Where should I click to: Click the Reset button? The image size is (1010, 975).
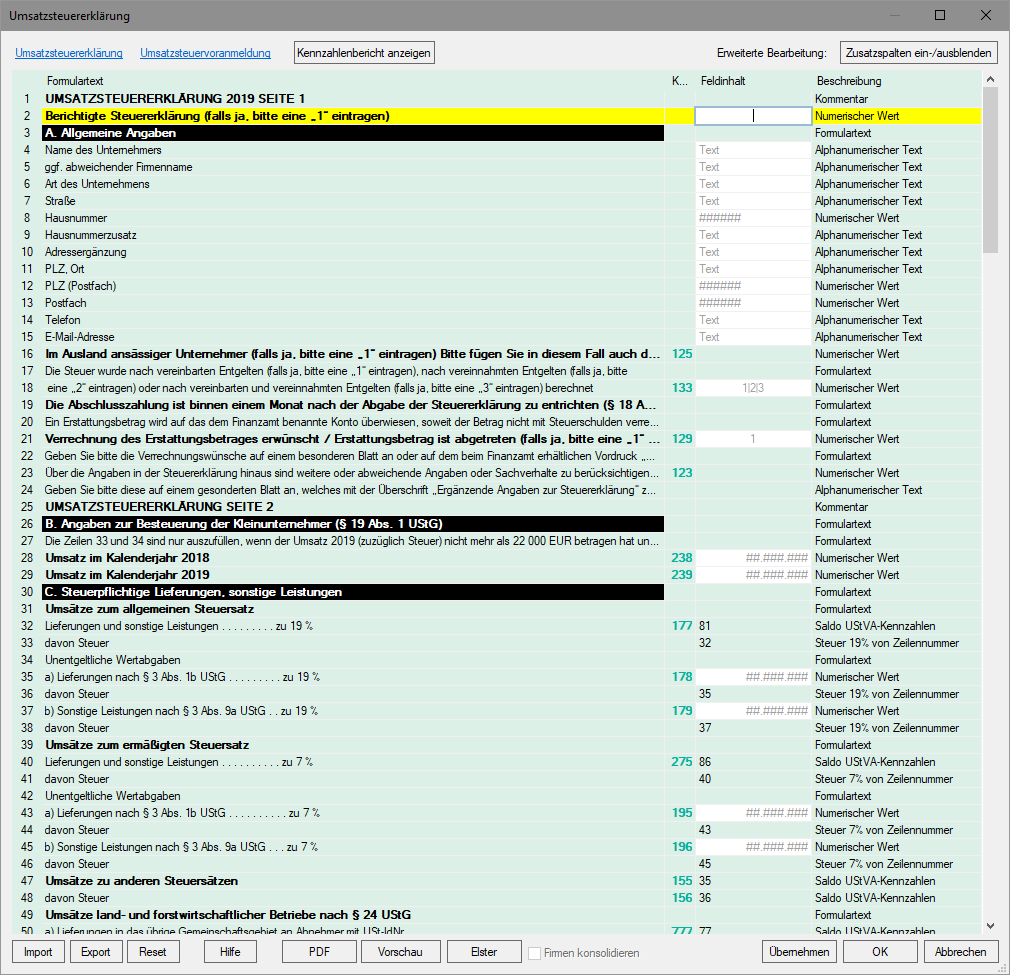pos(153,952)
